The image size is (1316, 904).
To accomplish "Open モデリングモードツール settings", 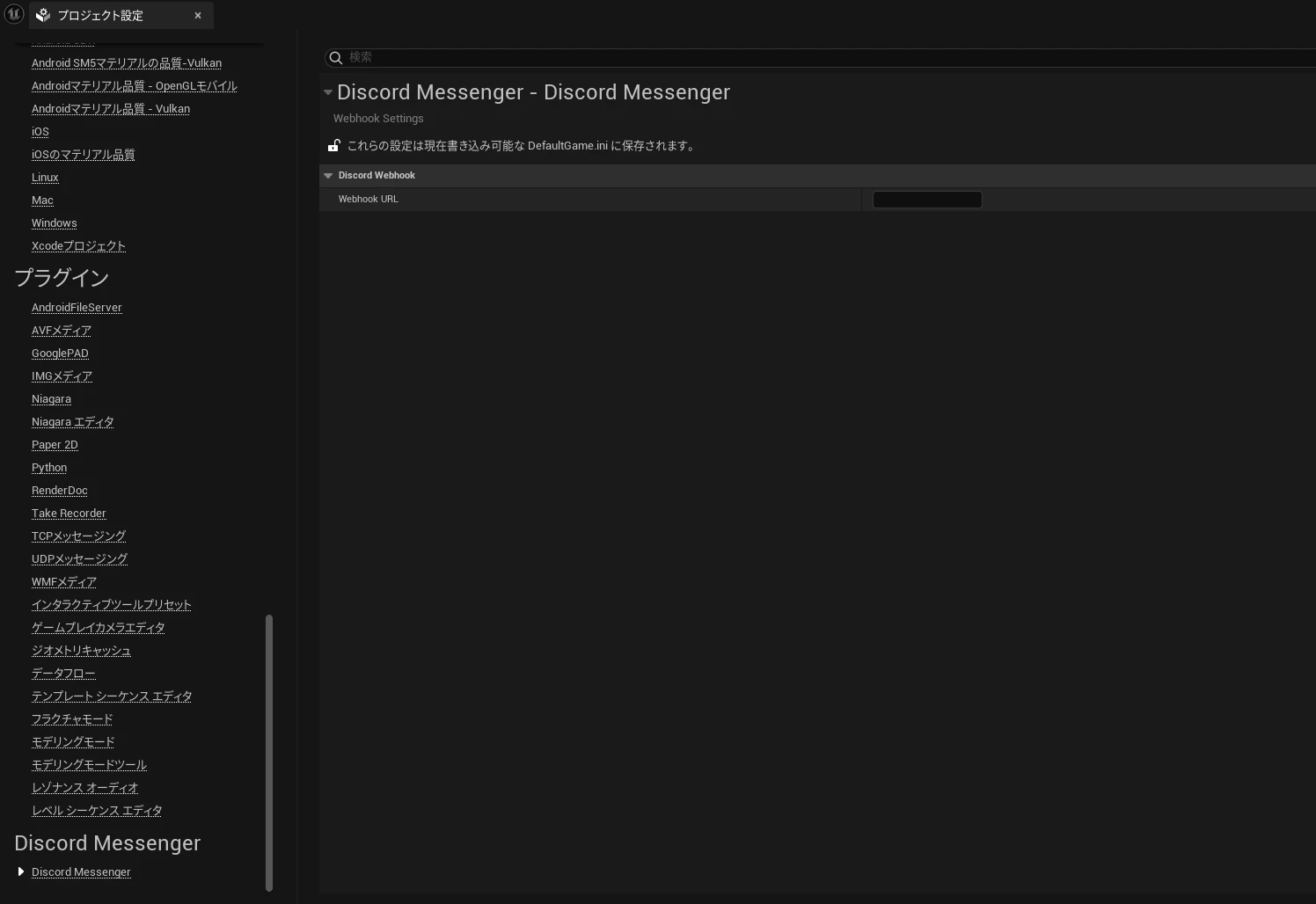I will point(90,765).
